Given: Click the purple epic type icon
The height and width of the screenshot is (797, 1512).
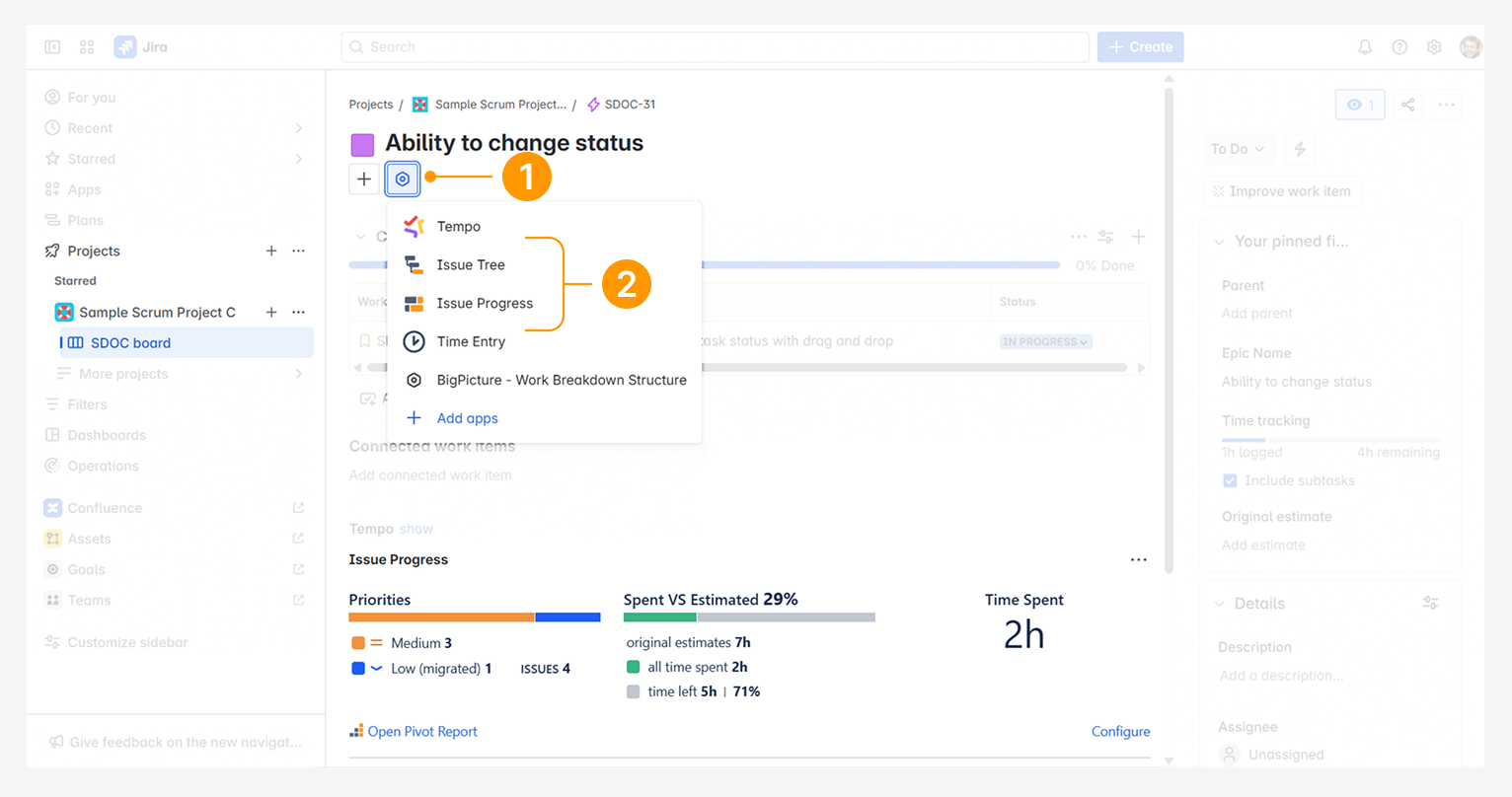Looking at the screenshot, I should click(x=362, y=145).
